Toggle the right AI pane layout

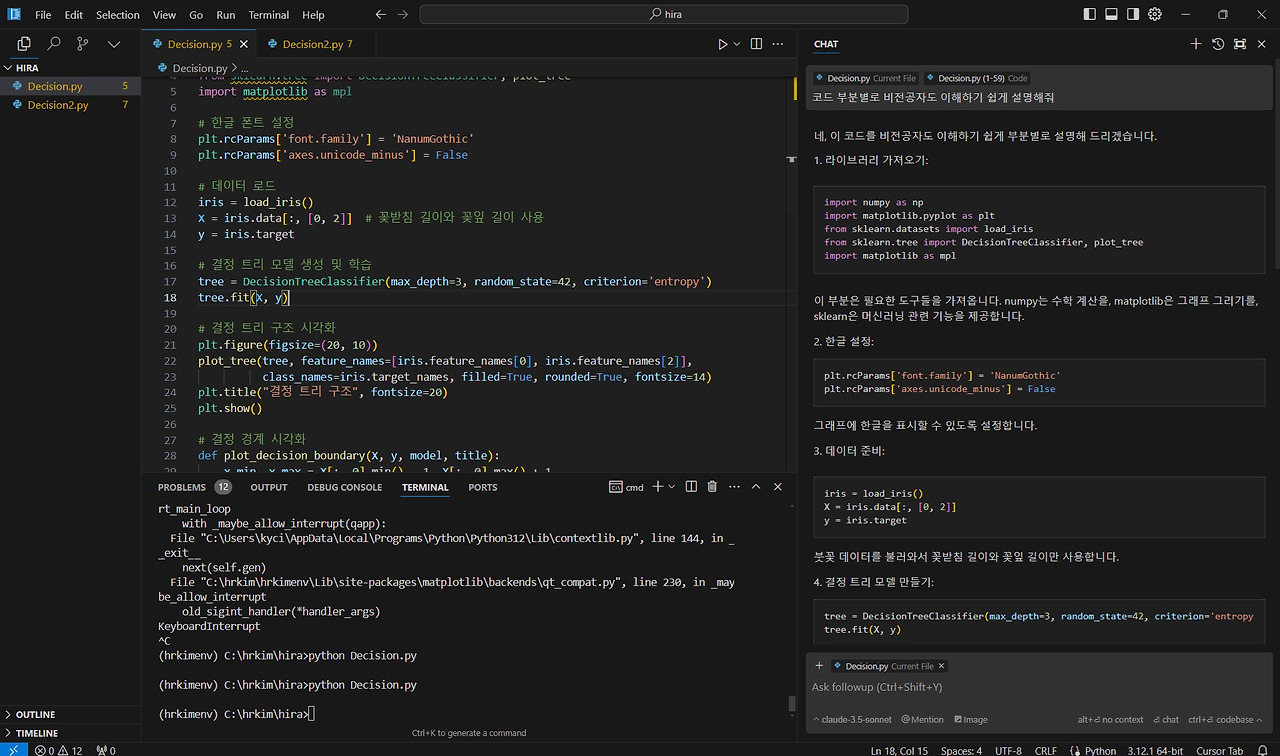tap(1133, 15)
